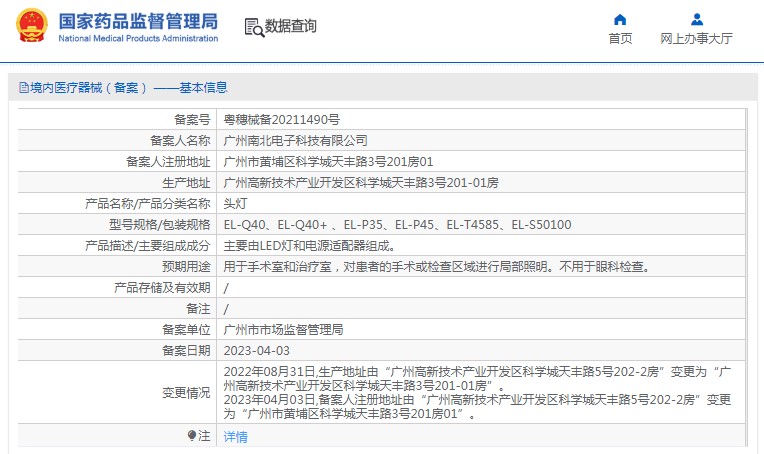The width and height of the screenshot is (764, 454).
Task: Click the model list starting EL-Q40
Action: tap(397, 225)
